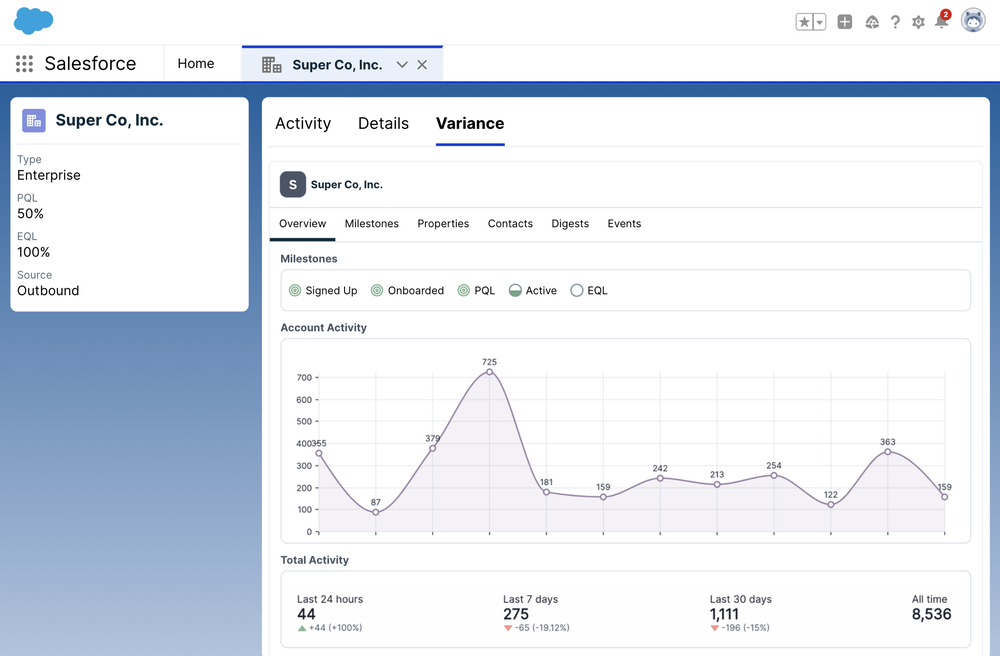Screen dimensions: 1000x656
Task: Click the Last 24 hours value 44
Action: [x=306, y=614]
